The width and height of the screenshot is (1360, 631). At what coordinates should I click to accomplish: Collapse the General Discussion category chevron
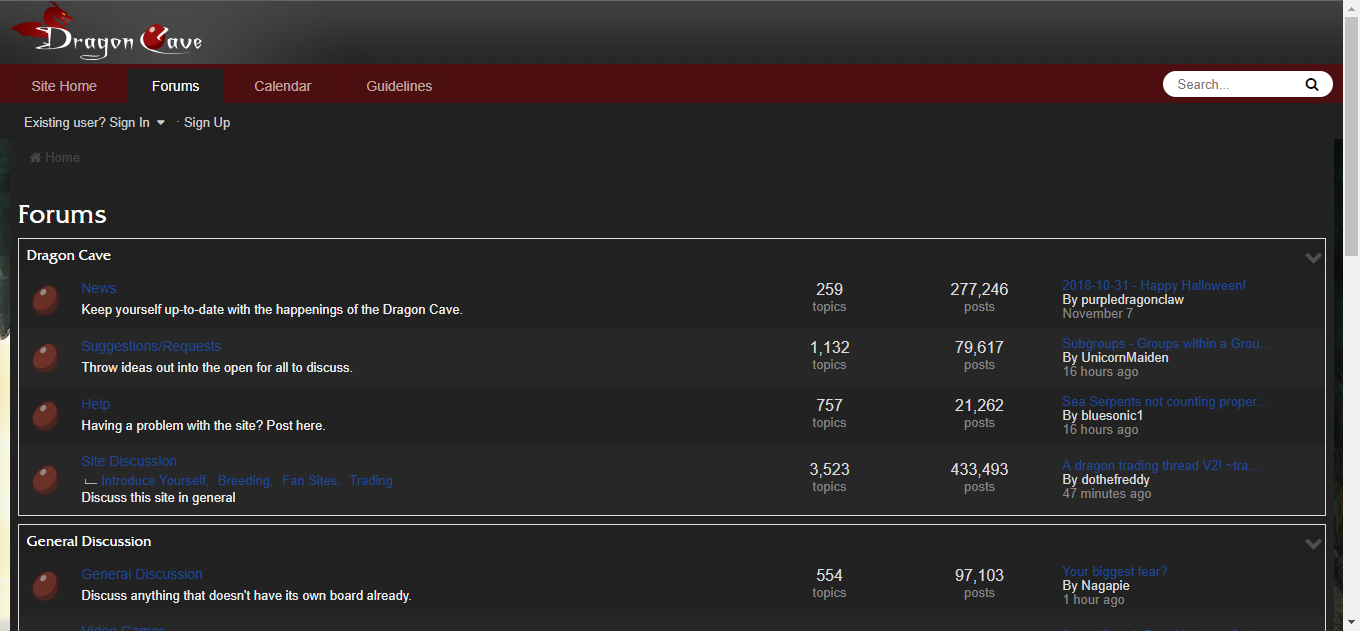pyautogui.click(x=1313, y=543)
